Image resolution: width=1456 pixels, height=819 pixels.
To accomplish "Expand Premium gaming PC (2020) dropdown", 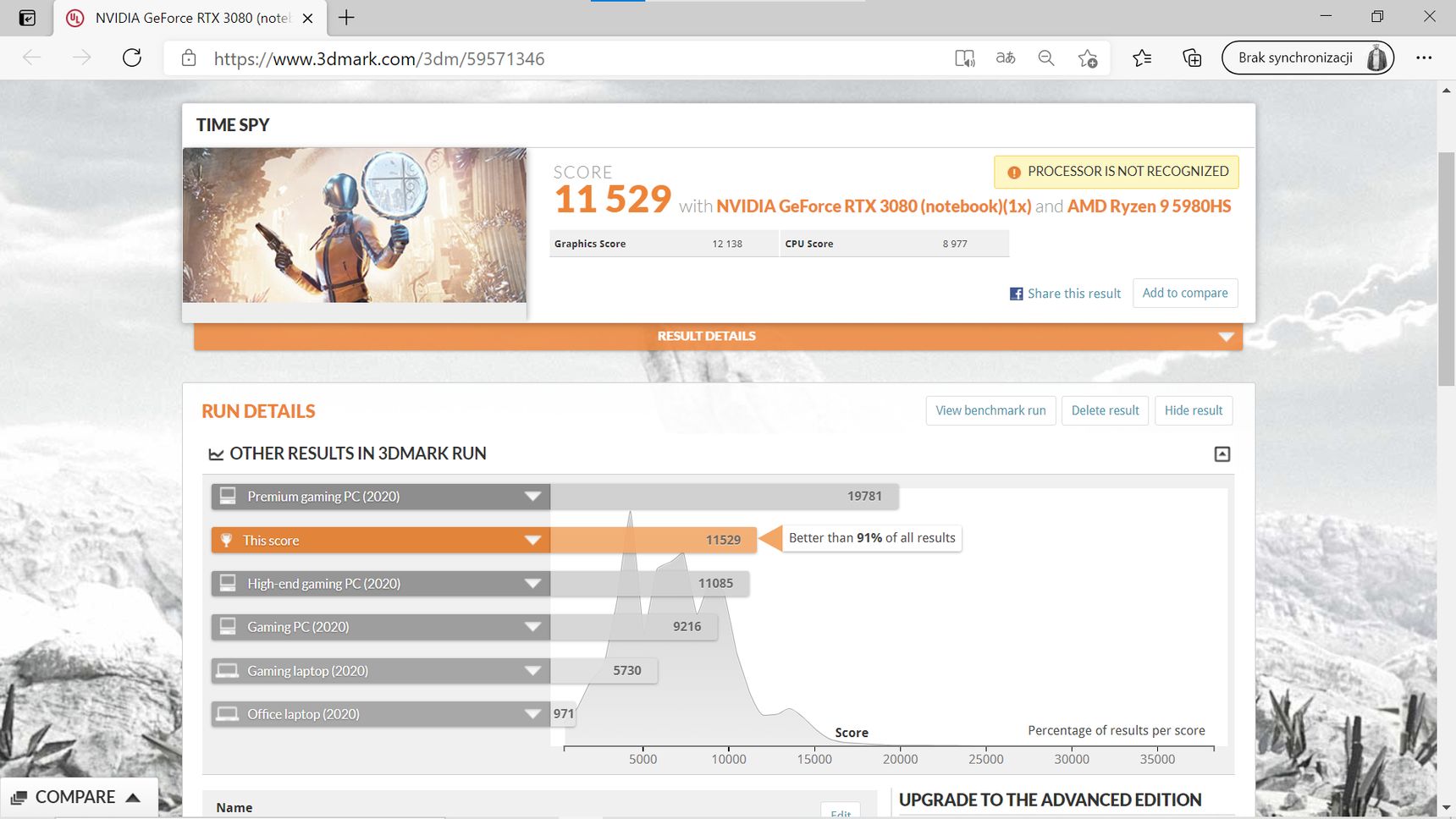I will coord(532,497).
